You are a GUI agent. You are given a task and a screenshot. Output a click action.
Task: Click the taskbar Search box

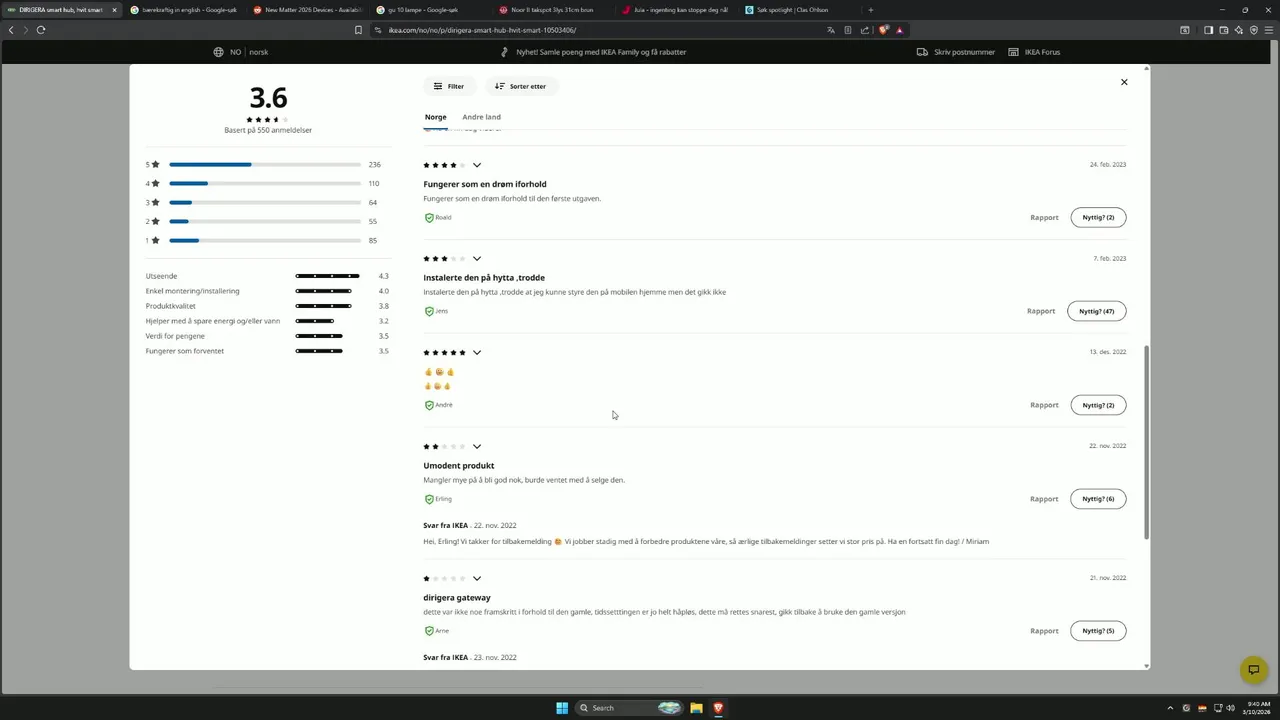[x=630, y=708]
